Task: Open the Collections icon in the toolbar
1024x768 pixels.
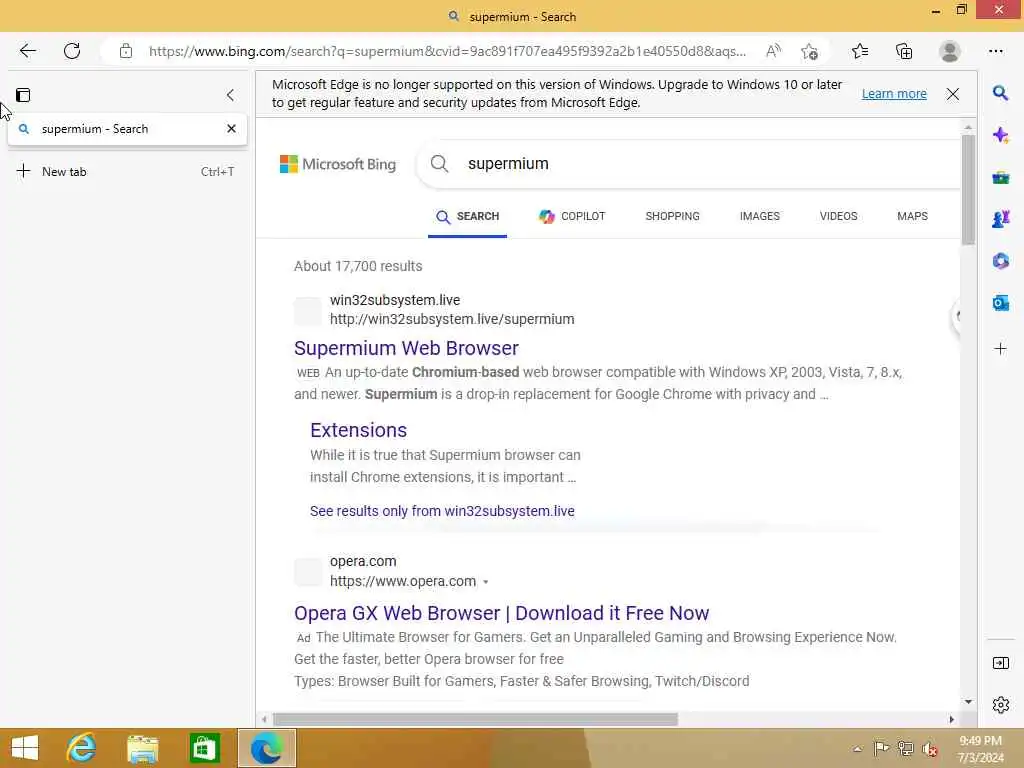Action: point(904,51)
